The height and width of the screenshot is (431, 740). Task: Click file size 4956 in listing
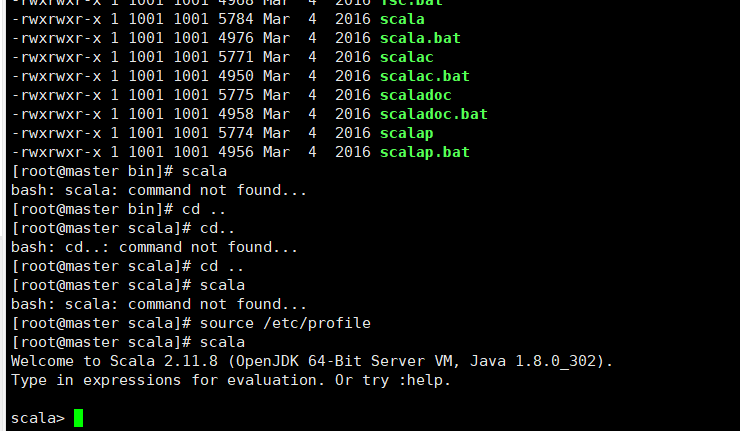point(236,152)
